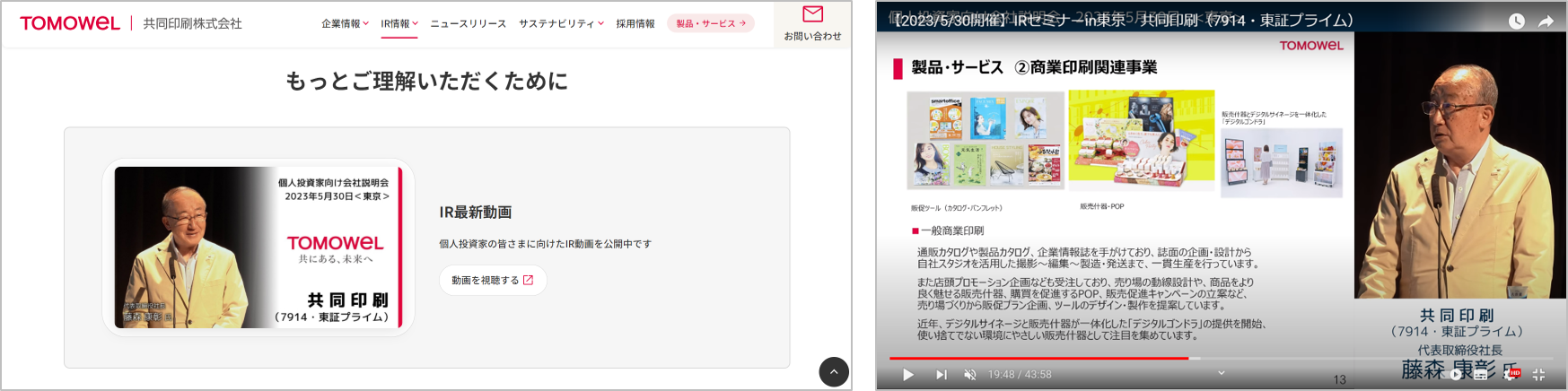Open the 企業情報 dropdown menu
1568x391 pixels.
tap(346, 23)
